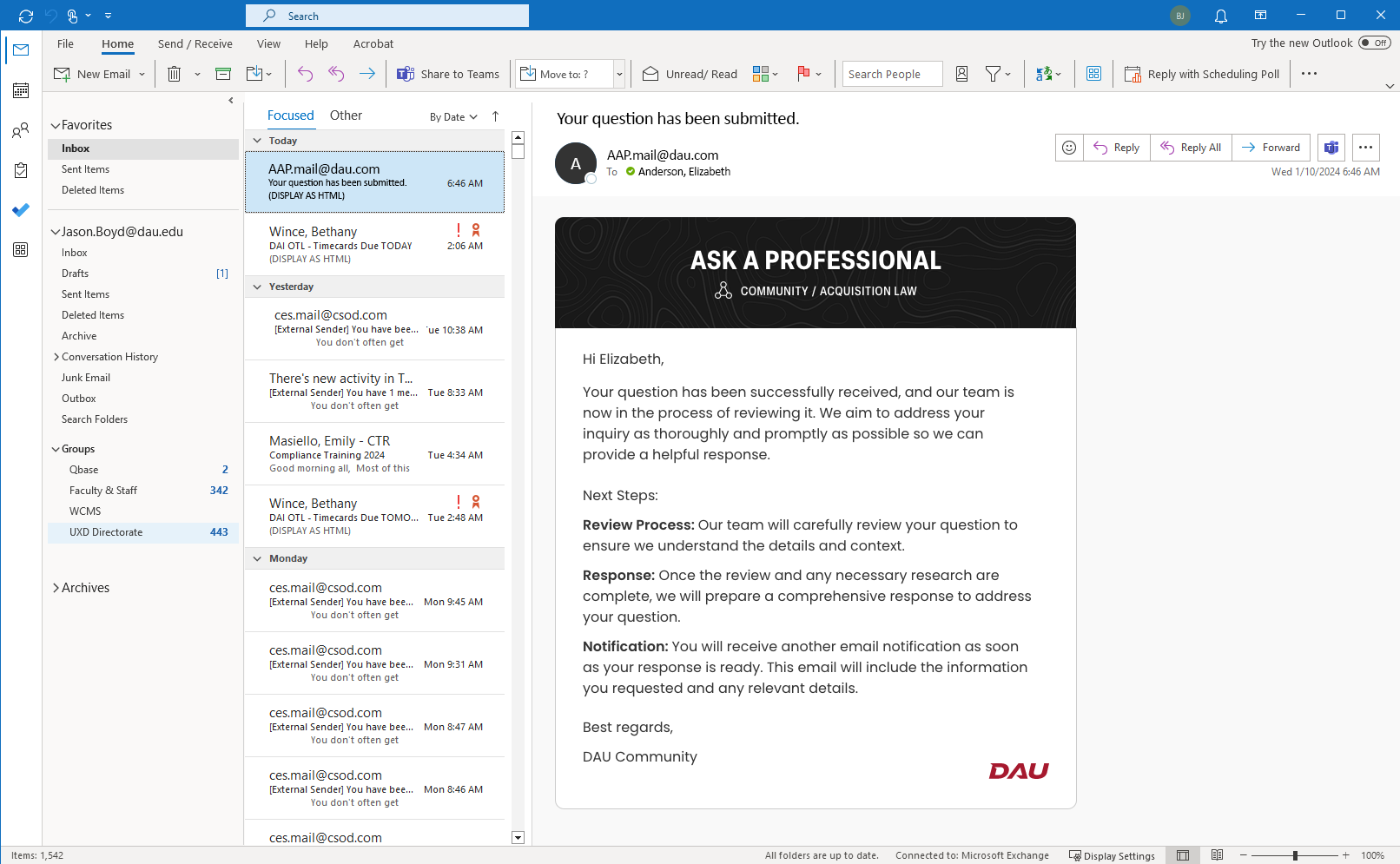Click the top Search box

tap(387, 16)
